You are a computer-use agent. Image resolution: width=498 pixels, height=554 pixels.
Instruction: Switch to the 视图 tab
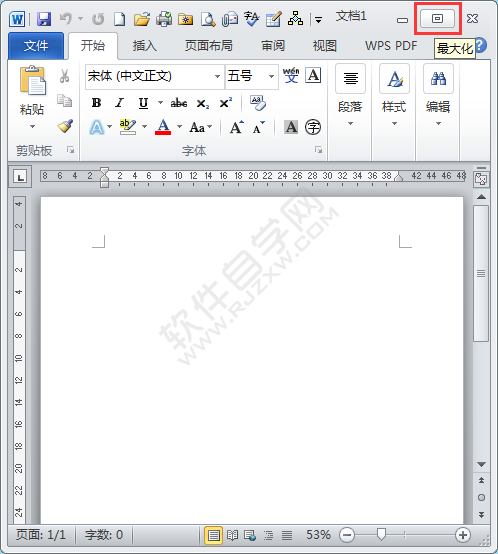(325, 46)
